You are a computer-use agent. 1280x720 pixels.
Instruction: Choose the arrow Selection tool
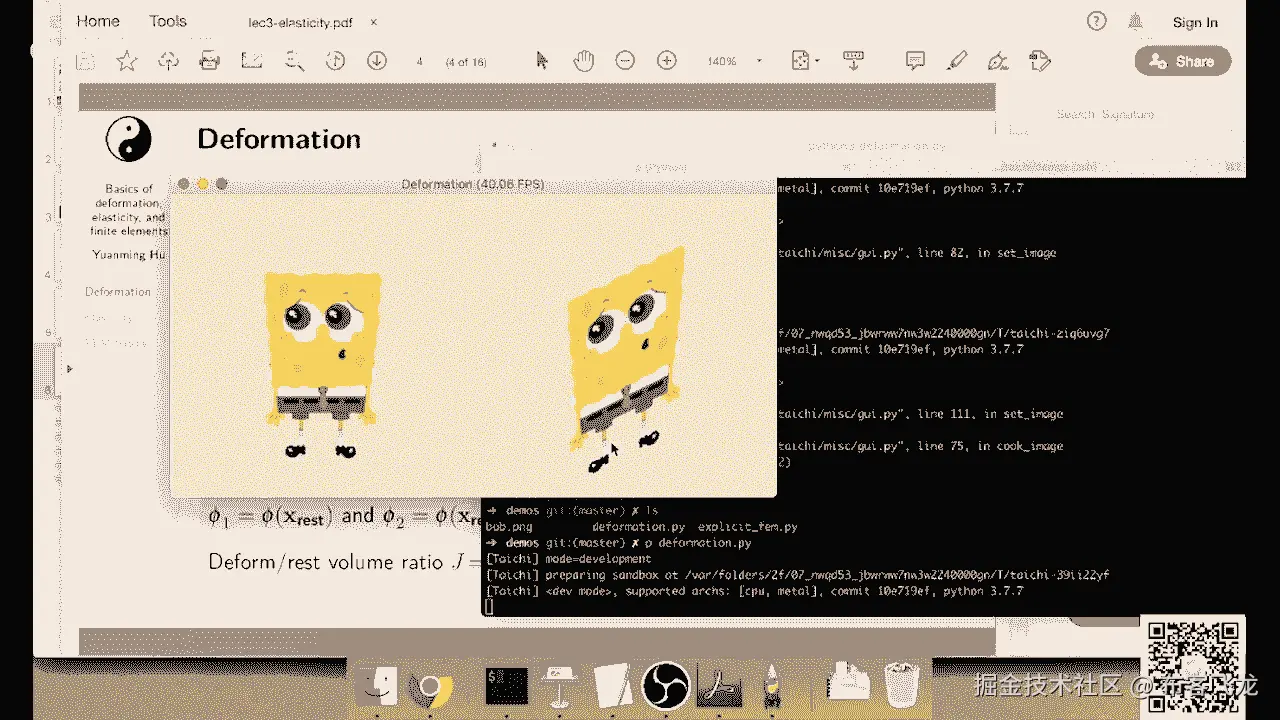[542, 61]
